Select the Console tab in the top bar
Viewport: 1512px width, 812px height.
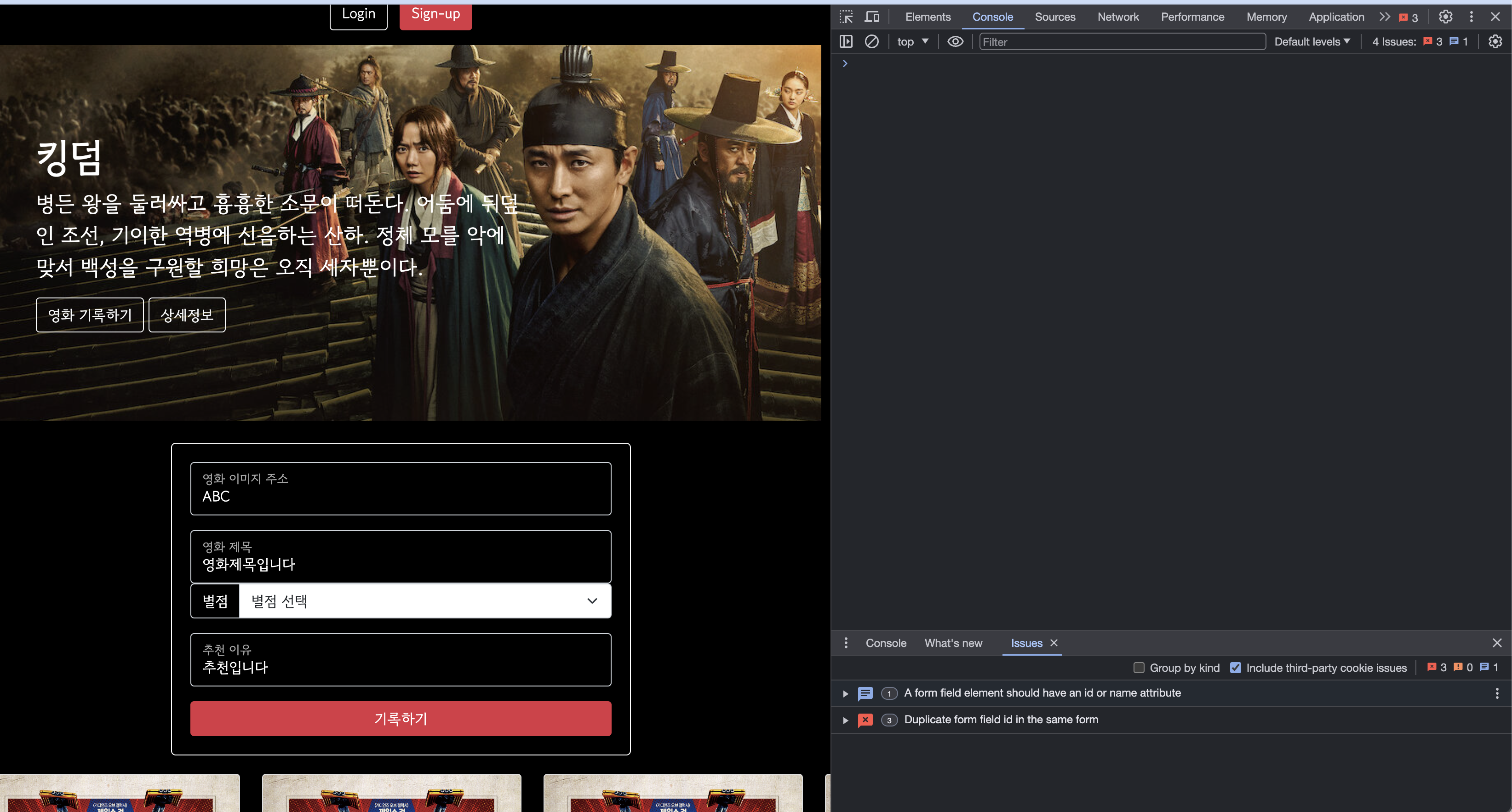click(992, 17)
